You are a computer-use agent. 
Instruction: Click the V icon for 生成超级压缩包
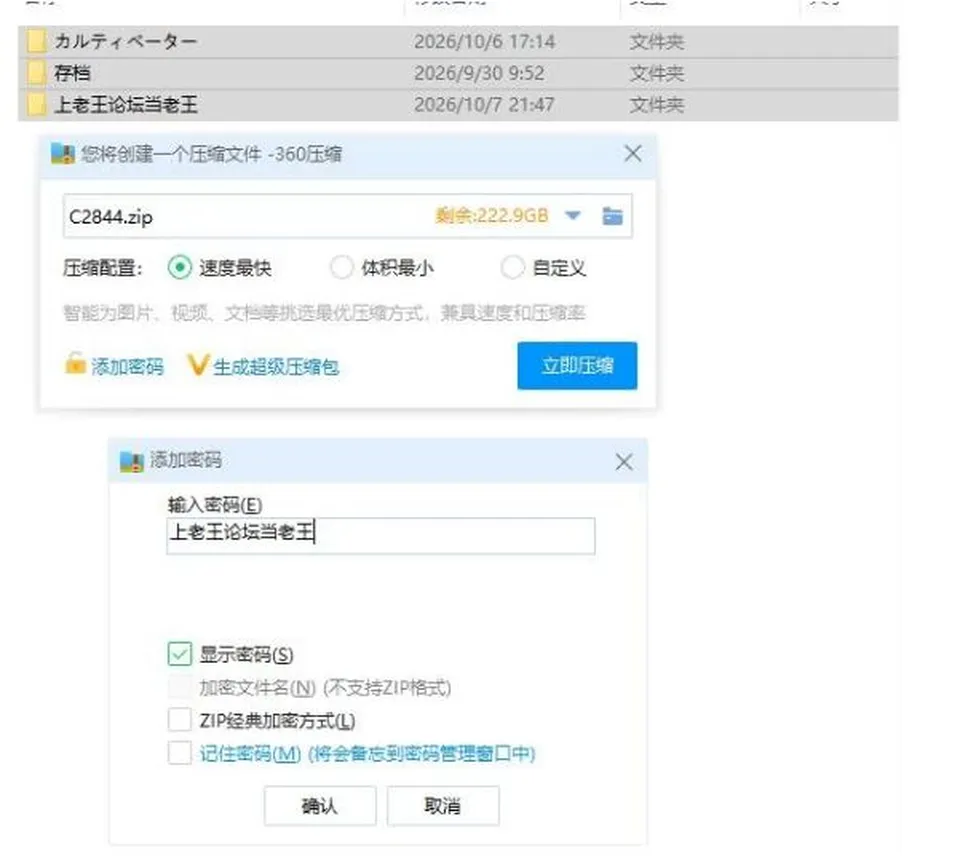[198, 365]
